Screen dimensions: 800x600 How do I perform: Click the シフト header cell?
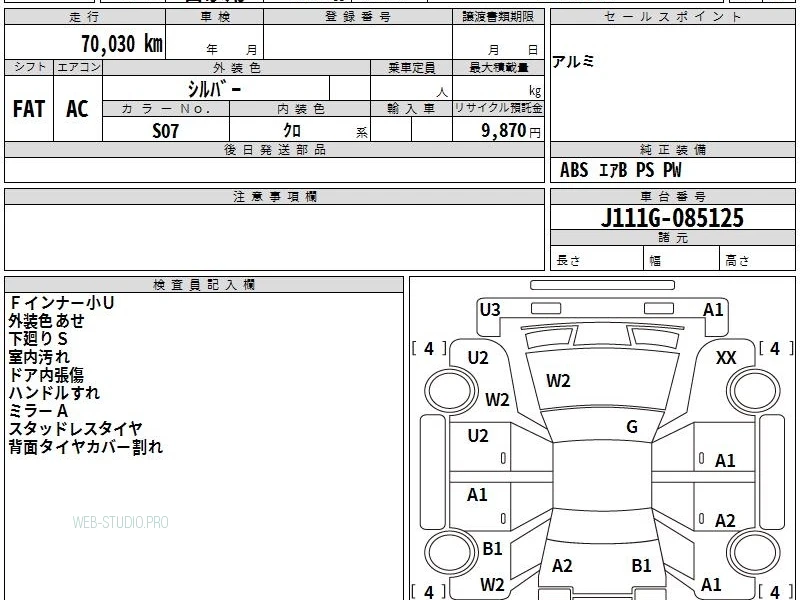point(29,67)
